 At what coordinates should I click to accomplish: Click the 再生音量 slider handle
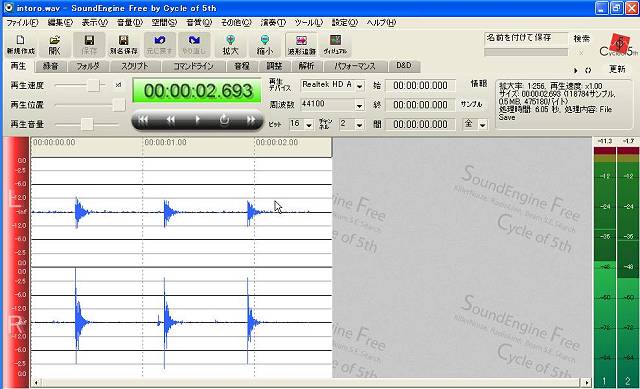(87, 124)
